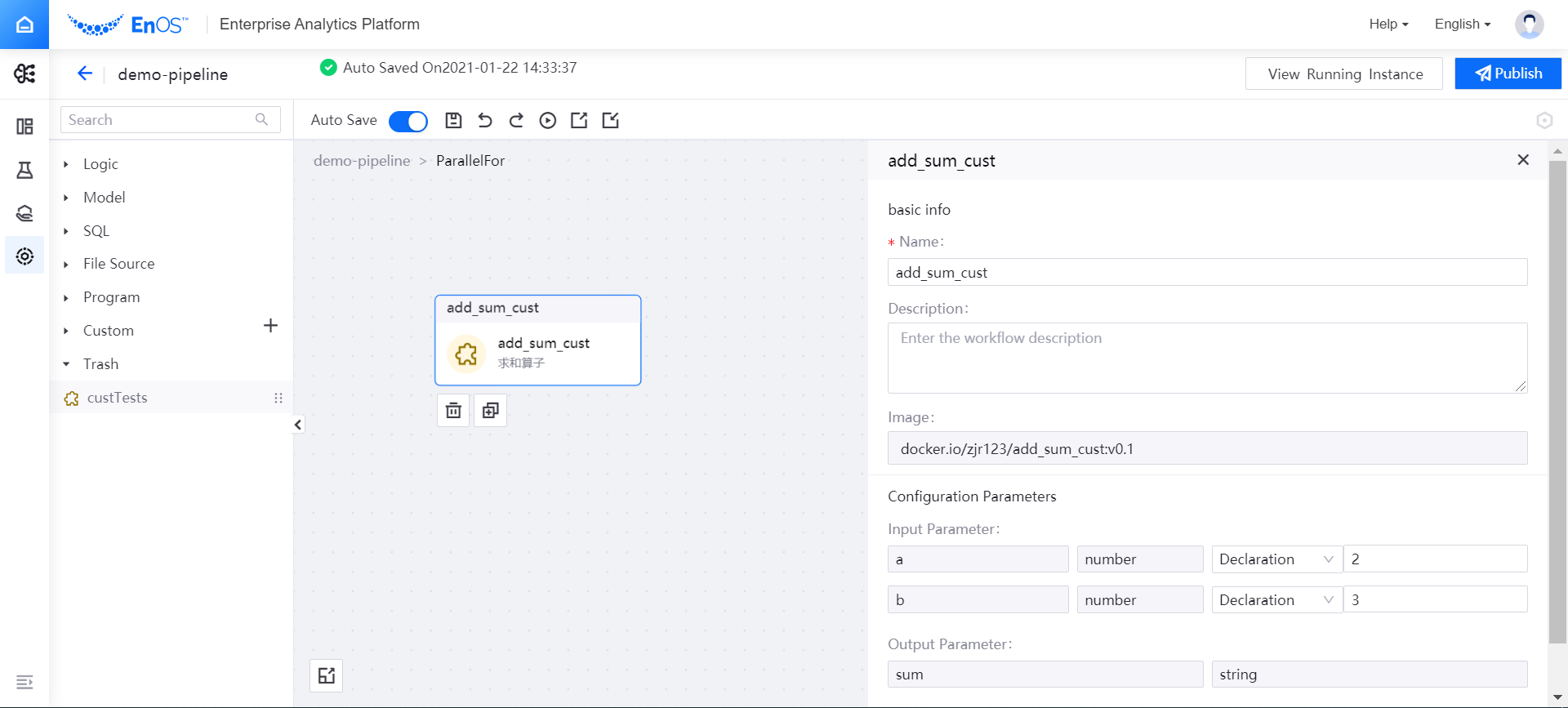Open the user avatar menu
The image size is (1568, 708).
(1529, 24)
